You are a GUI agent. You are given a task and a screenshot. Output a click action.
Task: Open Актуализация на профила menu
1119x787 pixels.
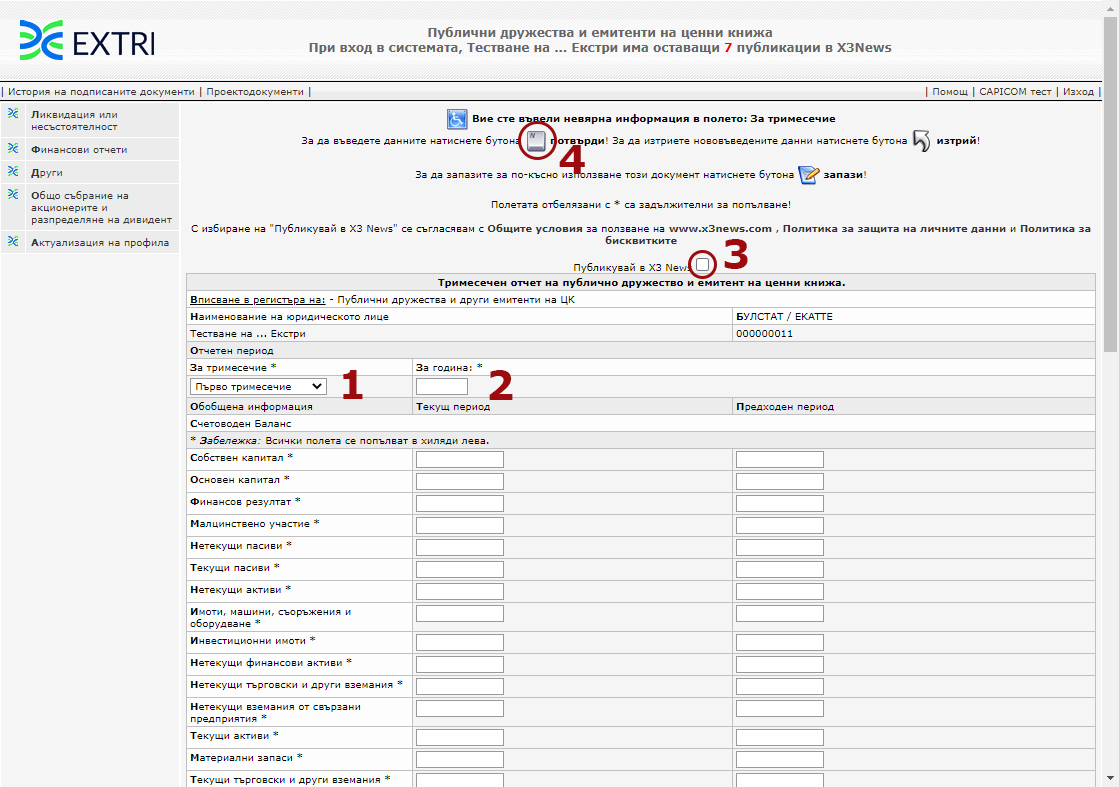(100, 243)
